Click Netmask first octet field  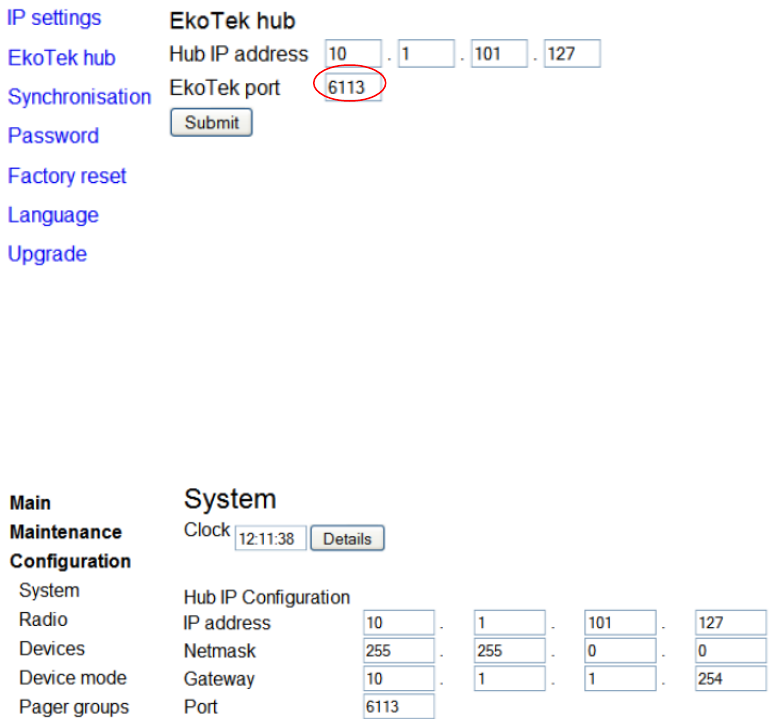398,650
